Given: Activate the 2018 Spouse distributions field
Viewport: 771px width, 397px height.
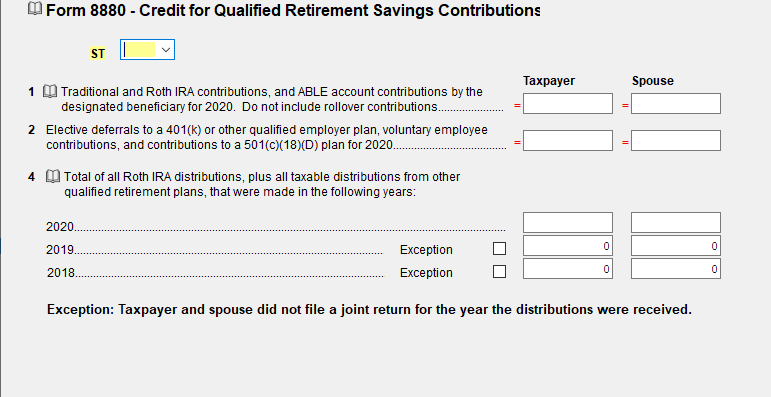Looking at the screenshot, I should (x=676, y=269).
